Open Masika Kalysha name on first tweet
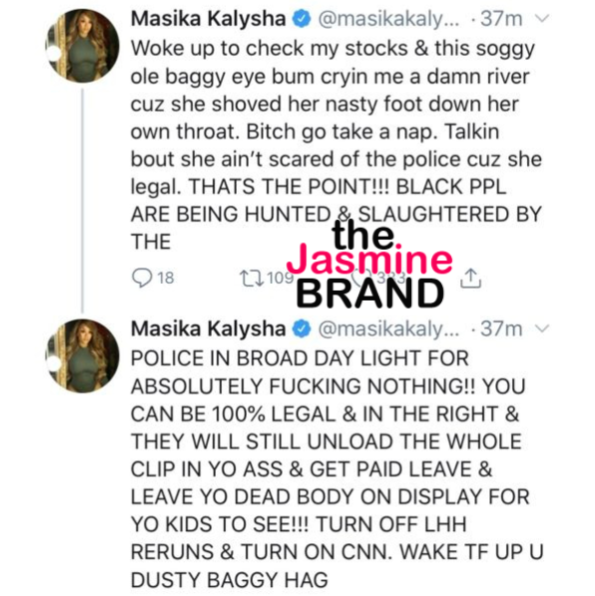Image resolution: width=595 pixels, height=596 pixels. pyautogui.click(x=208, y=19)
